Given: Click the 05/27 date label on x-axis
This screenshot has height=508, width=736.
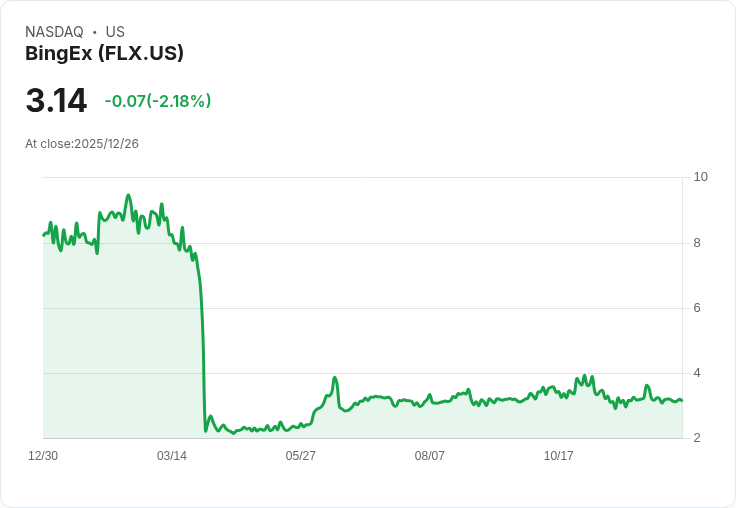Looking at the screenshot, I should coord(300,456).
